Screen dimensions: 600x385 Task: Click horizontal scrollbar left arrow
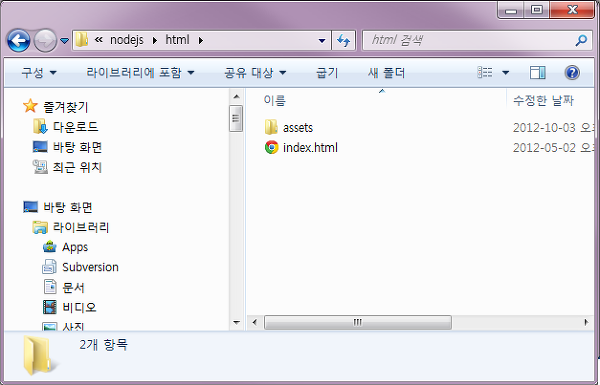[255, 322]
